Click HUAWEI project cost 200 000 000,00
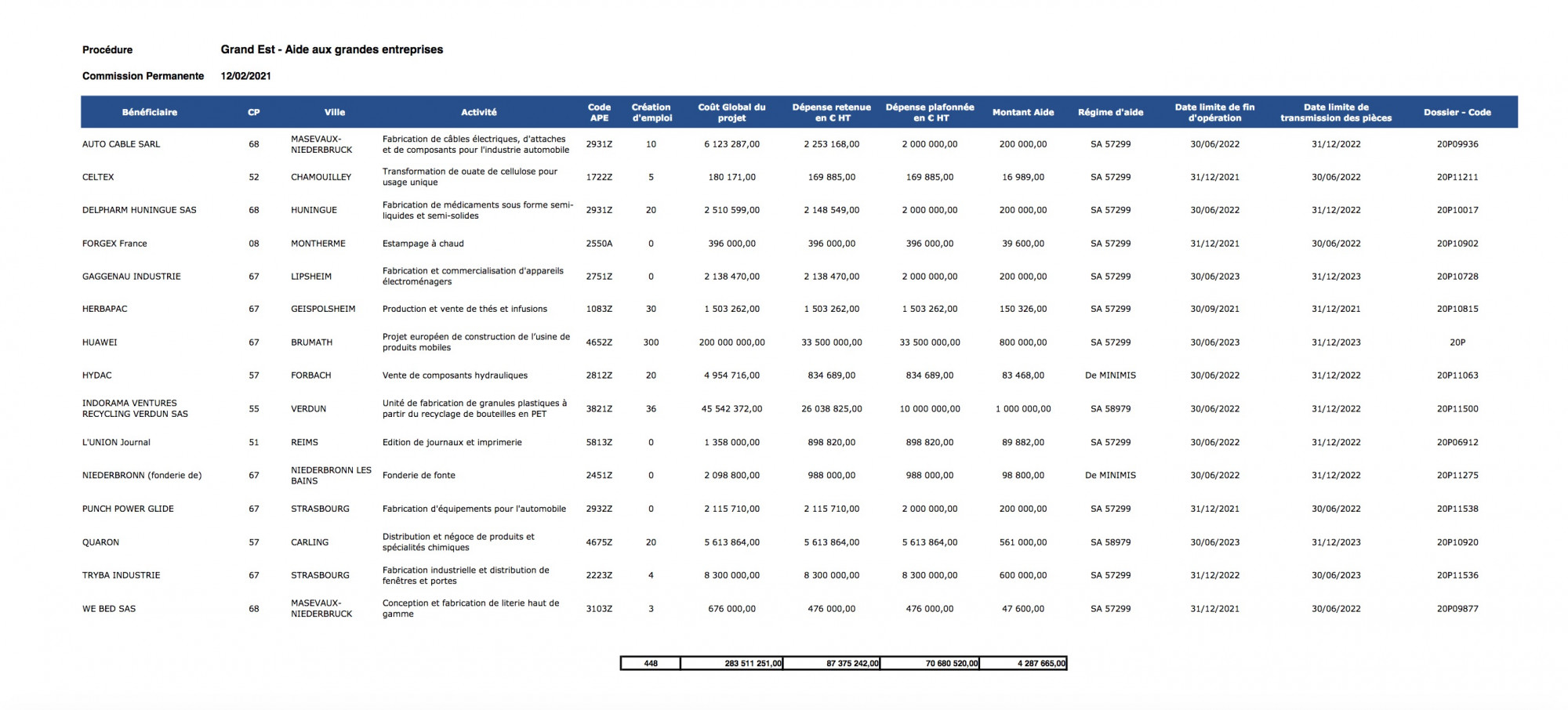The height and width of the screenshot is (710, 1568). pyautogui.click(x=732, y=342)
